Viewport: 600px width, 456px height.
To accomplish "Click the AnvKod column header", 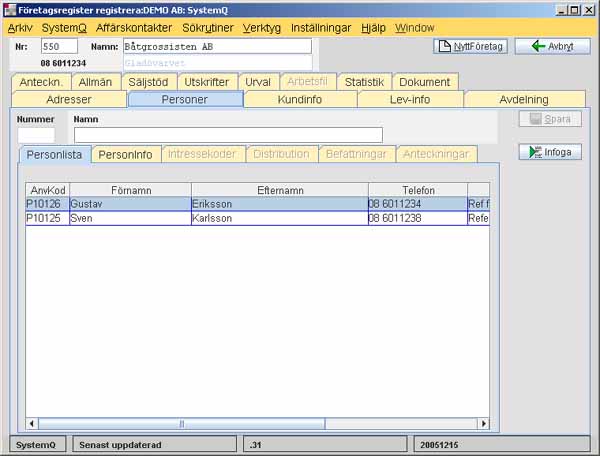I will pyautogui.click(x=48, y=190).
